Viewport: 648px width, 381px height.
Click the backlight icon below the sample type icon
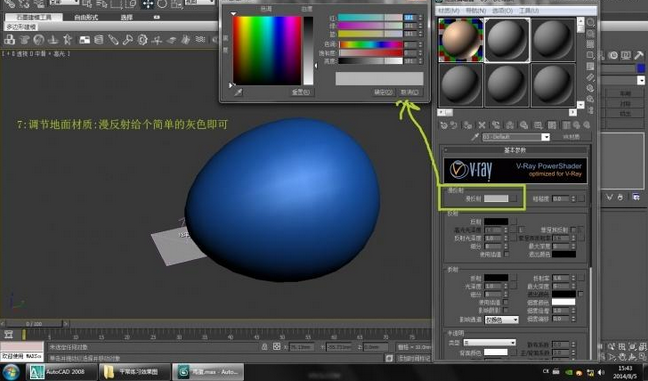590,33
